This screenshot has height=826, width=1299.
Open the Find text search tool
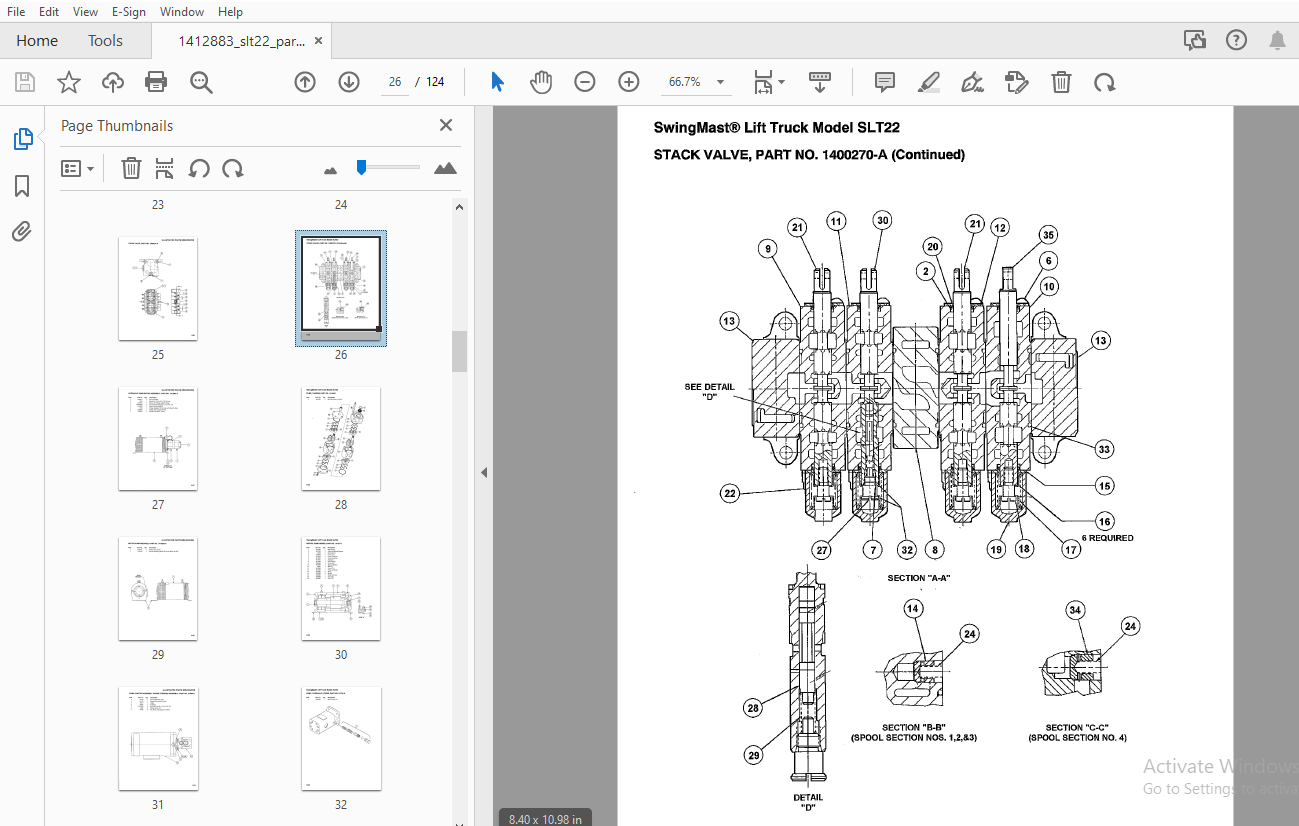[x=201, y=82]
